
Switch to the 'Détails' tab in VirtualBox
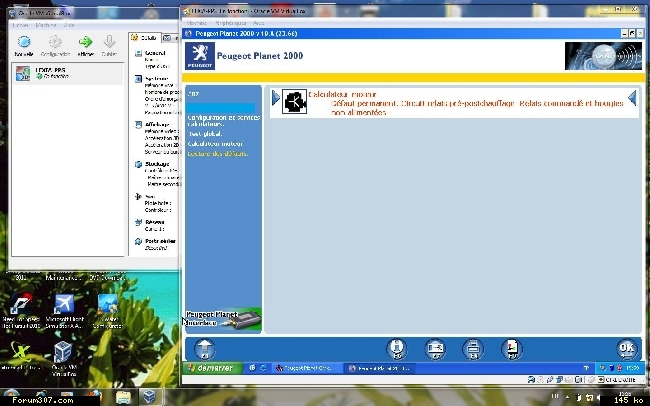tap(145, 38)
